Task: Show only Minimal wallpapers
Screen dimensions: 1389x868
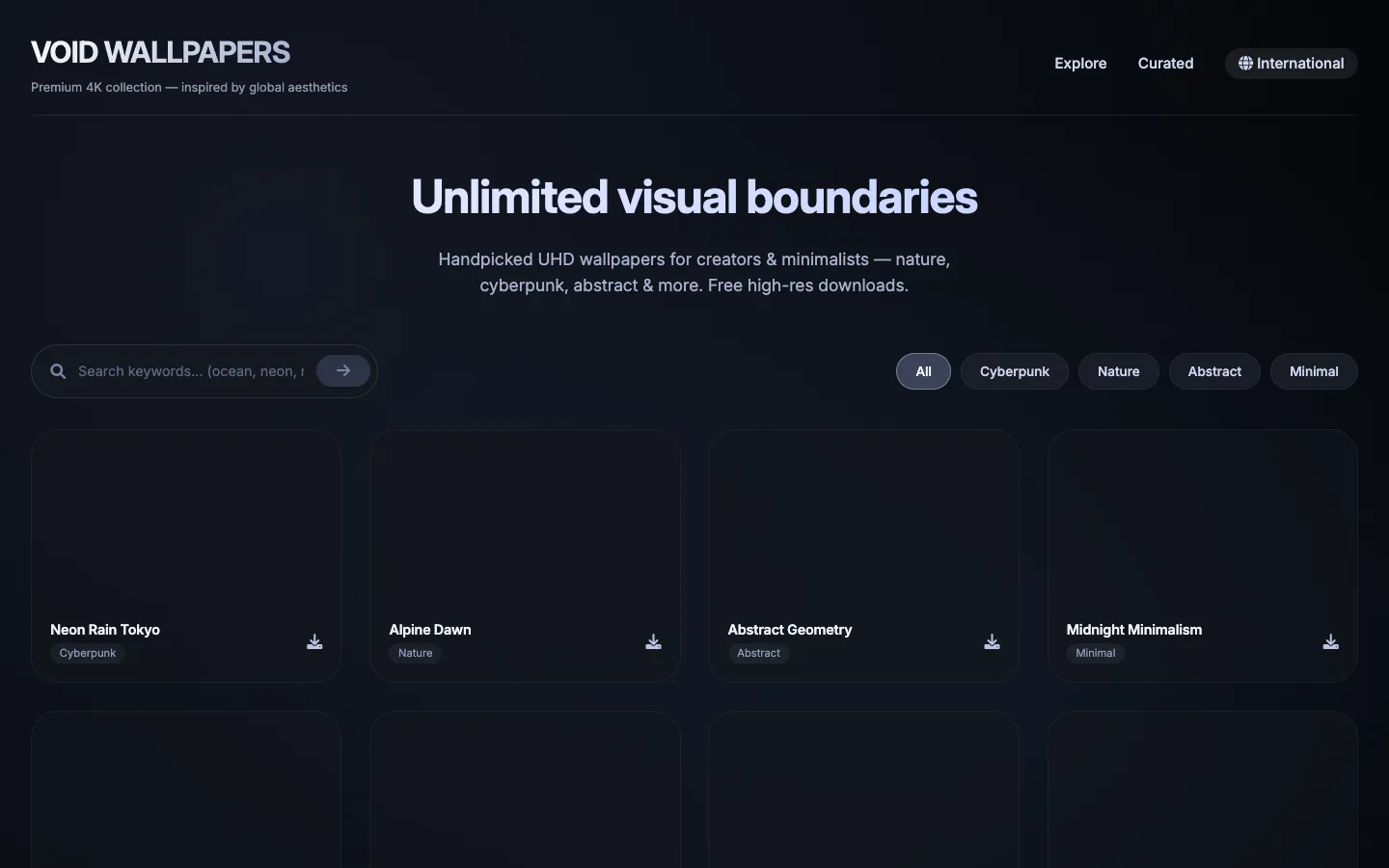Action: point(1314,371)
